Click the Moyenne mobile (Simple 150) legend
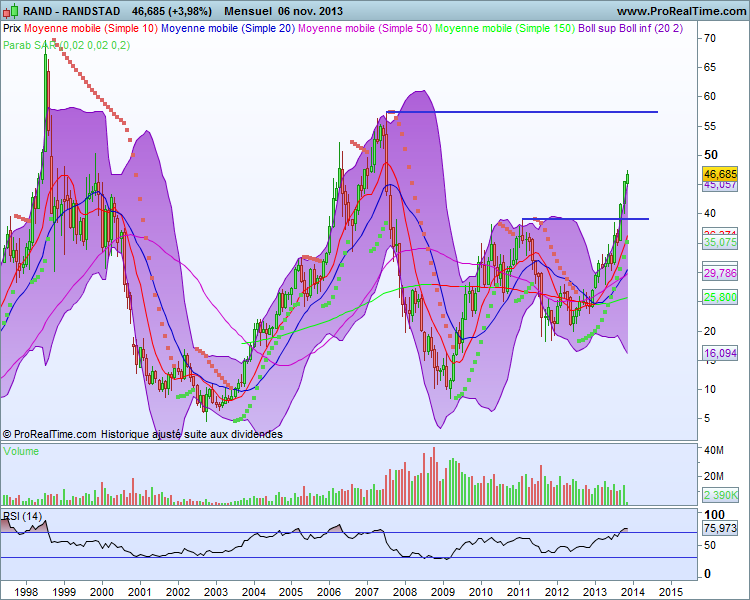750x600 pixels. coord(505,28)
